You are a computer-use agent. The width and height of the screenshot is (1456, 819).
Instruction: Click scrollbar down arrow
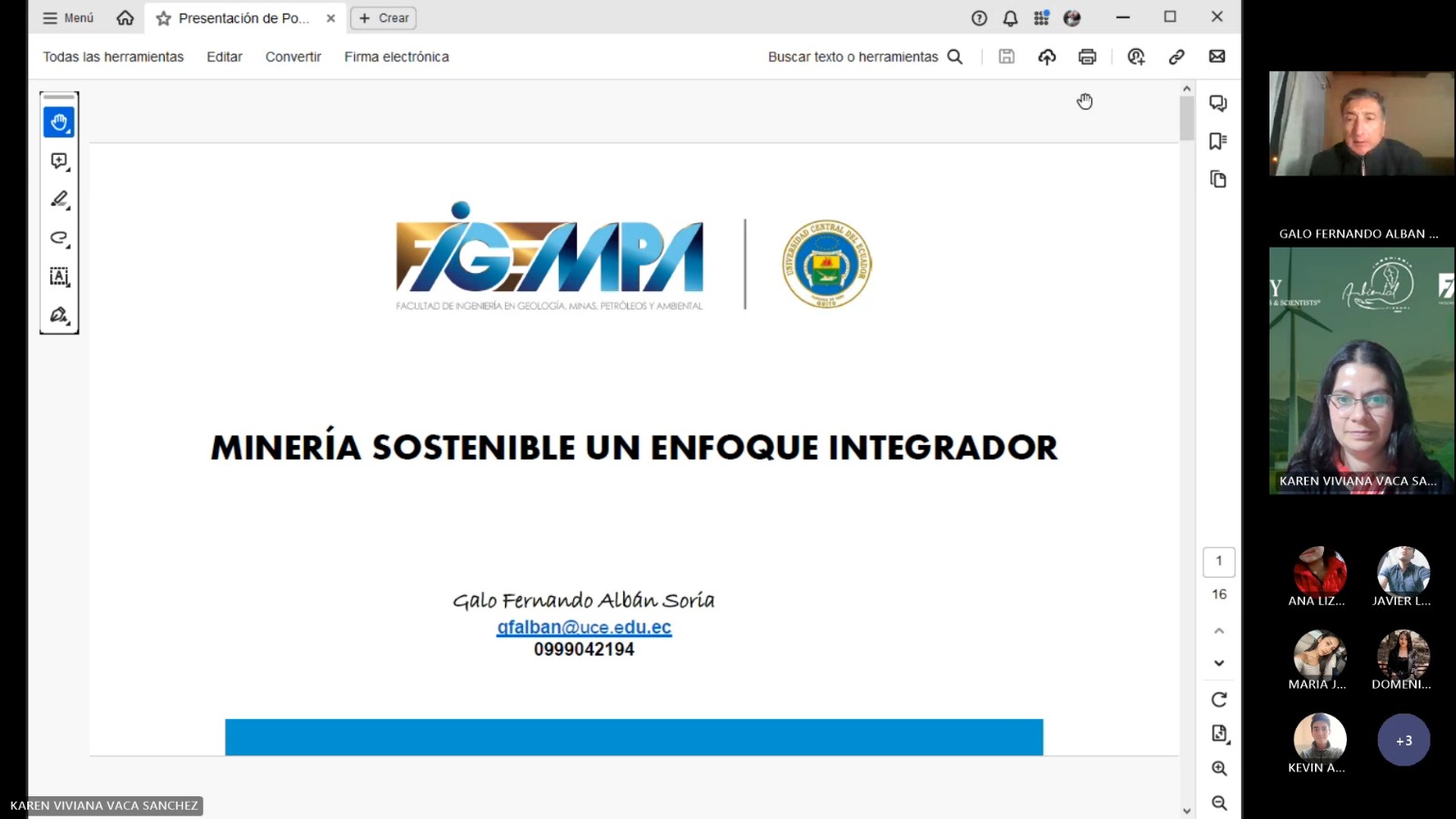point(1187,811)
